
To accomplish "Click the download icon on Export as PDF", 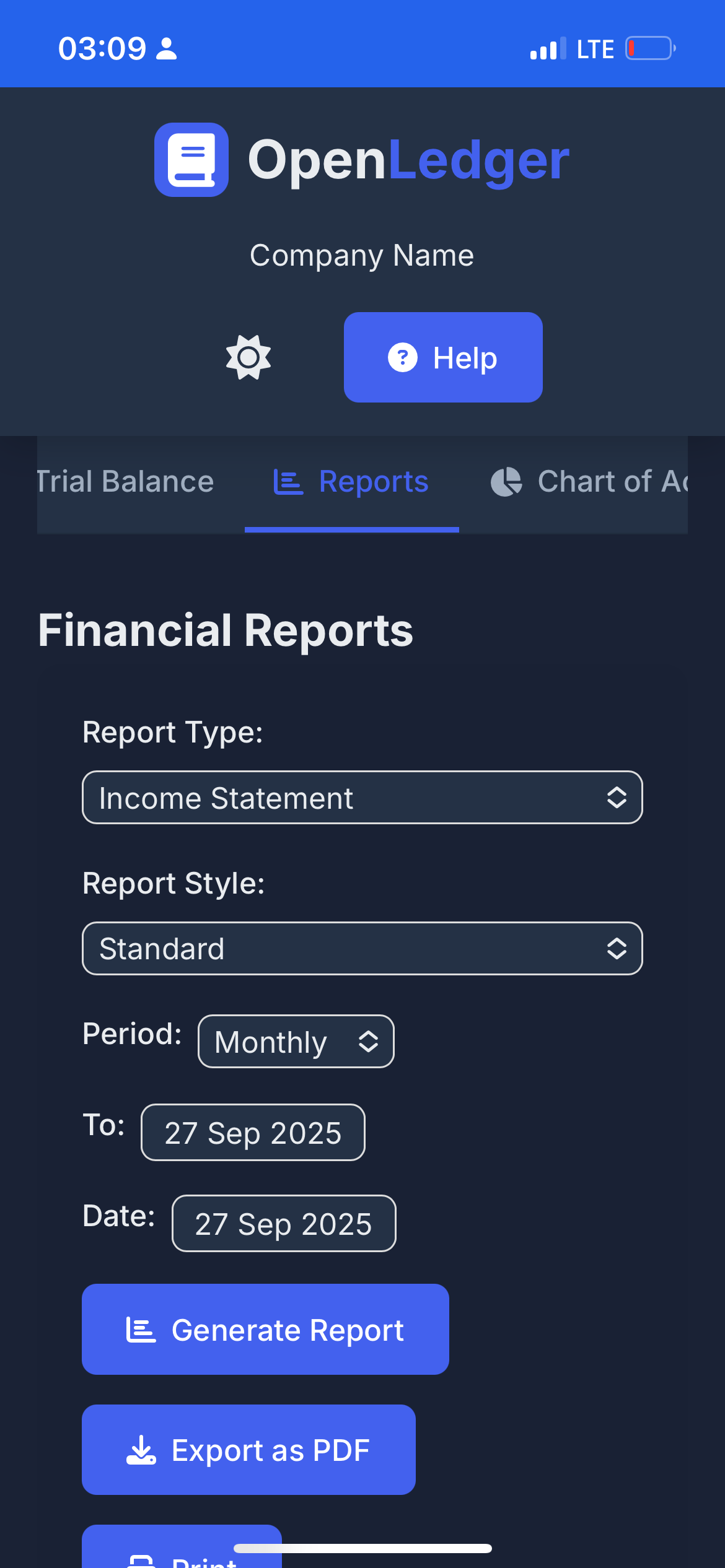I will (x=141, y=1450).
